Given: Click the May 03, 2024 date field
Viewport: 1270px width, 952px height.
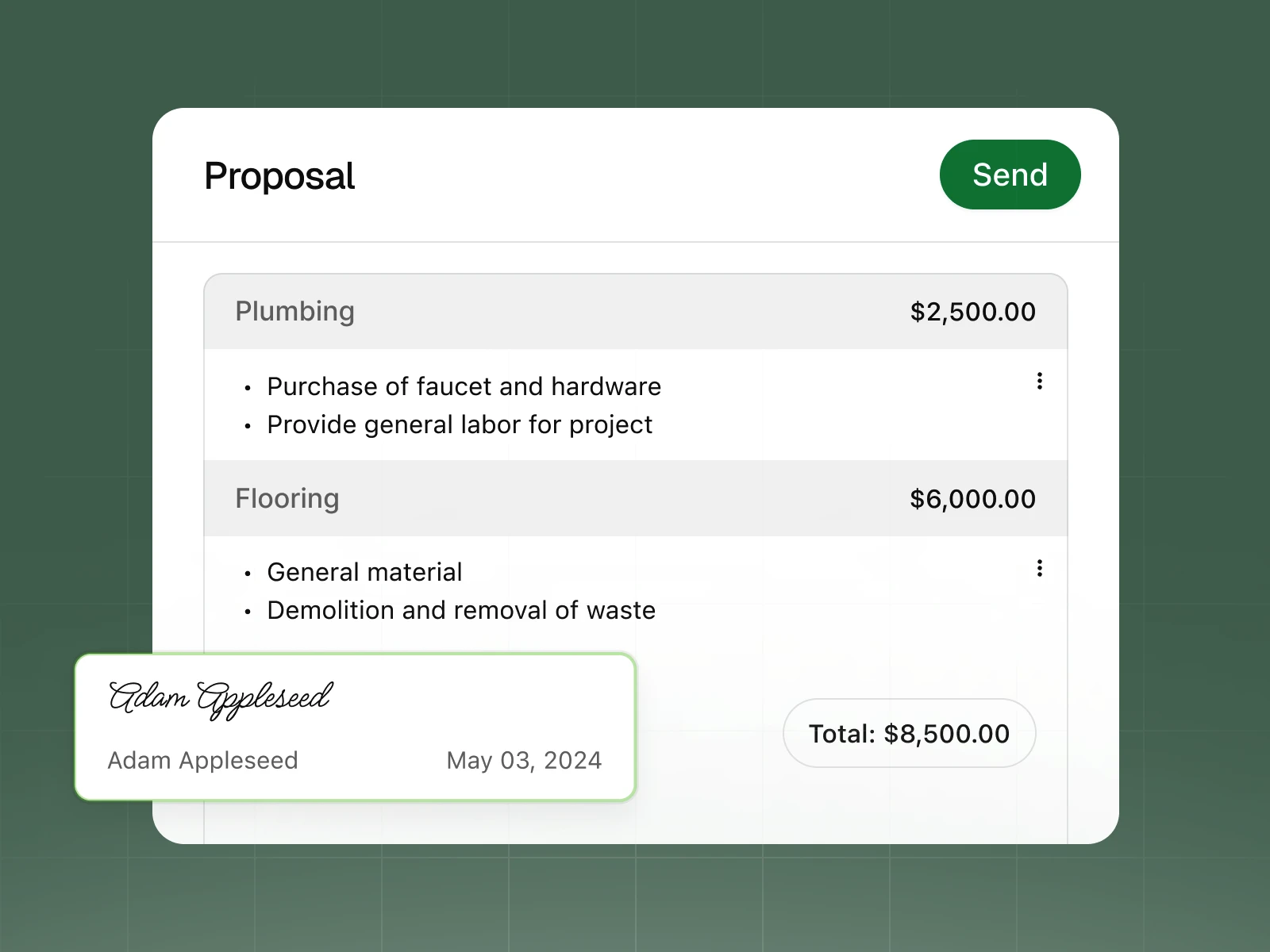Looking at the screenshot, I should [524, 760].
